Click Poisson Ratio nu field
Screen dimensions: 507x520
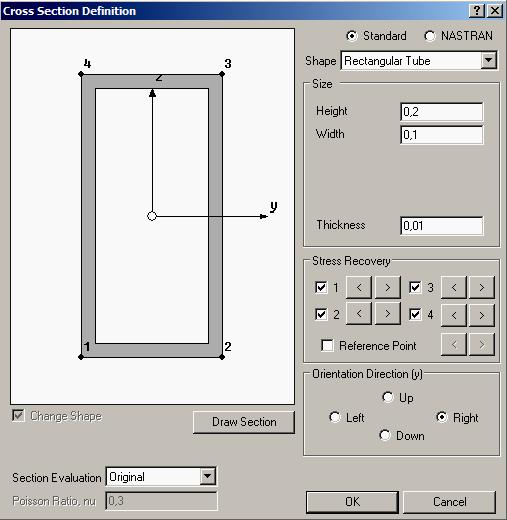[161, 501]
